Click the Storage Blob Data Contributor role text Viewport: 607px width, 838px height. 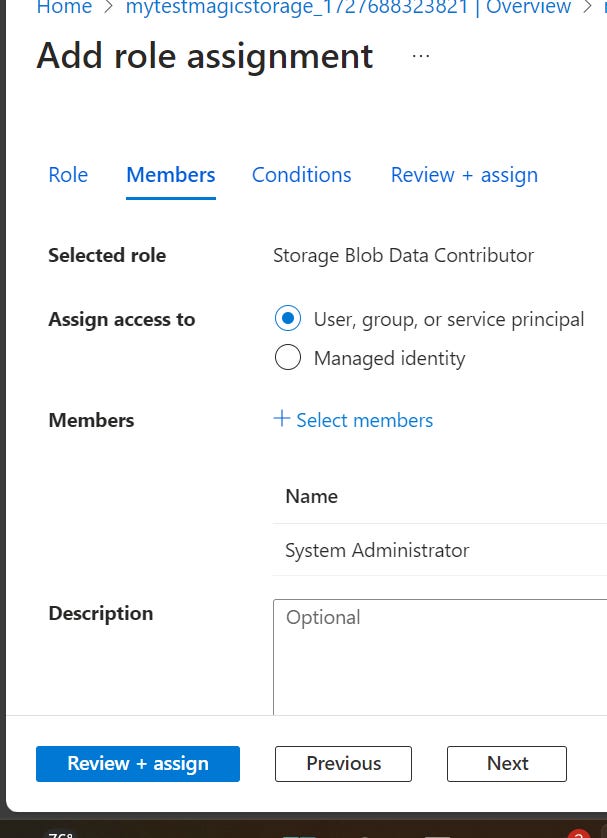click(x=403, y=255)
